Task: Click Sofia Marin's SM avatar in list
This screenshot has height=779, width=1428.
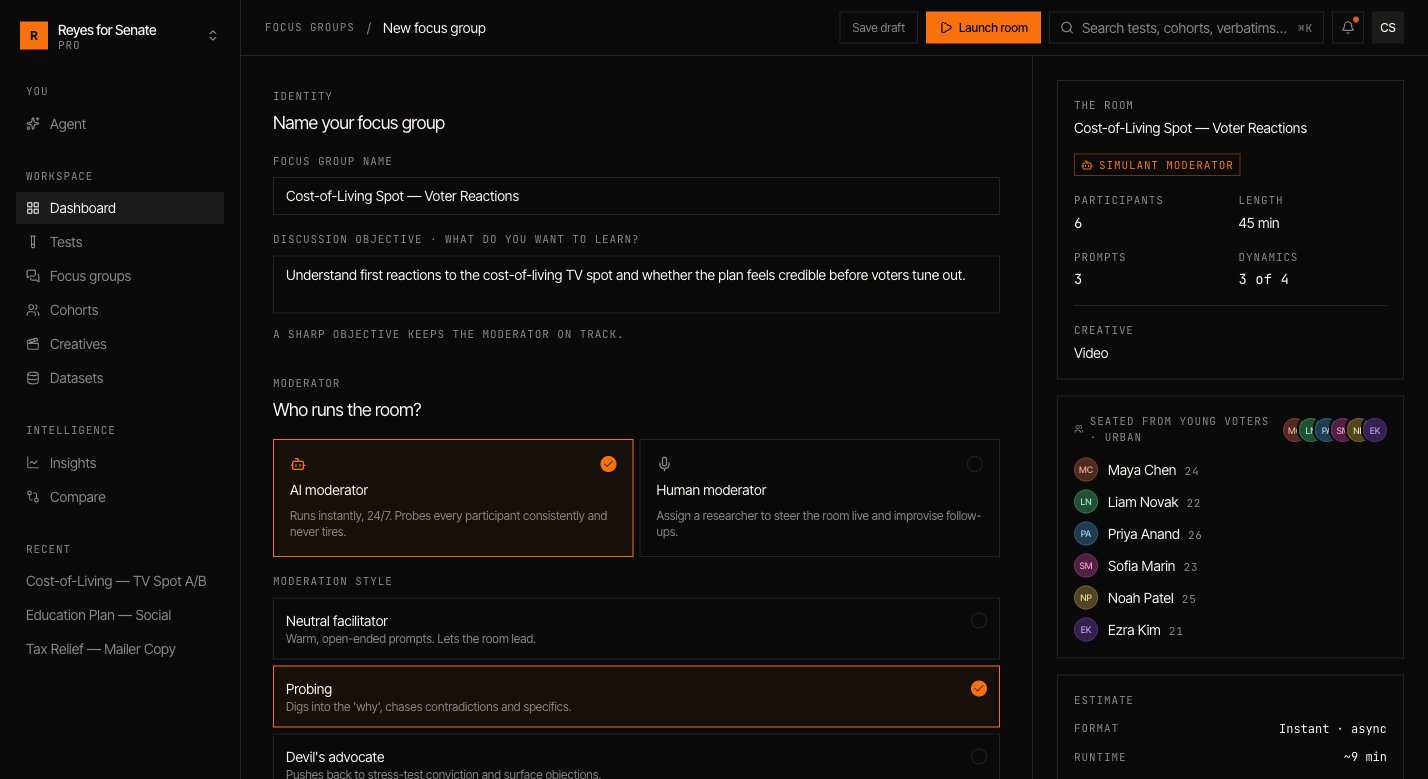Action: 1086,566
